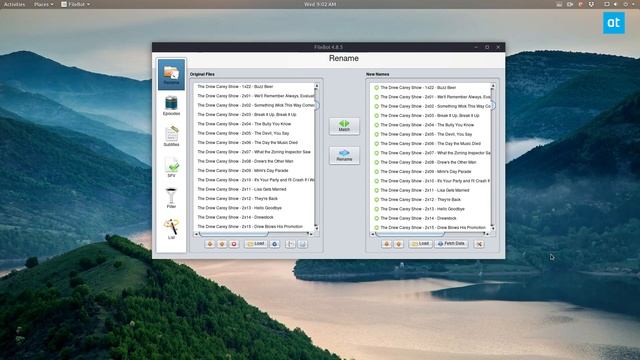Click Load under Original Files
640x360 pixels.
click(x=256, y=244)
